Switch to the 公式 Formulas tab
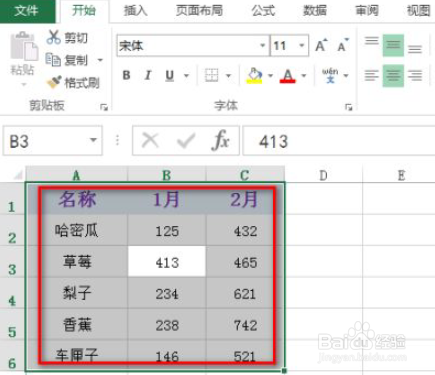The image size is (435, 375). click(x=263, y=11)
